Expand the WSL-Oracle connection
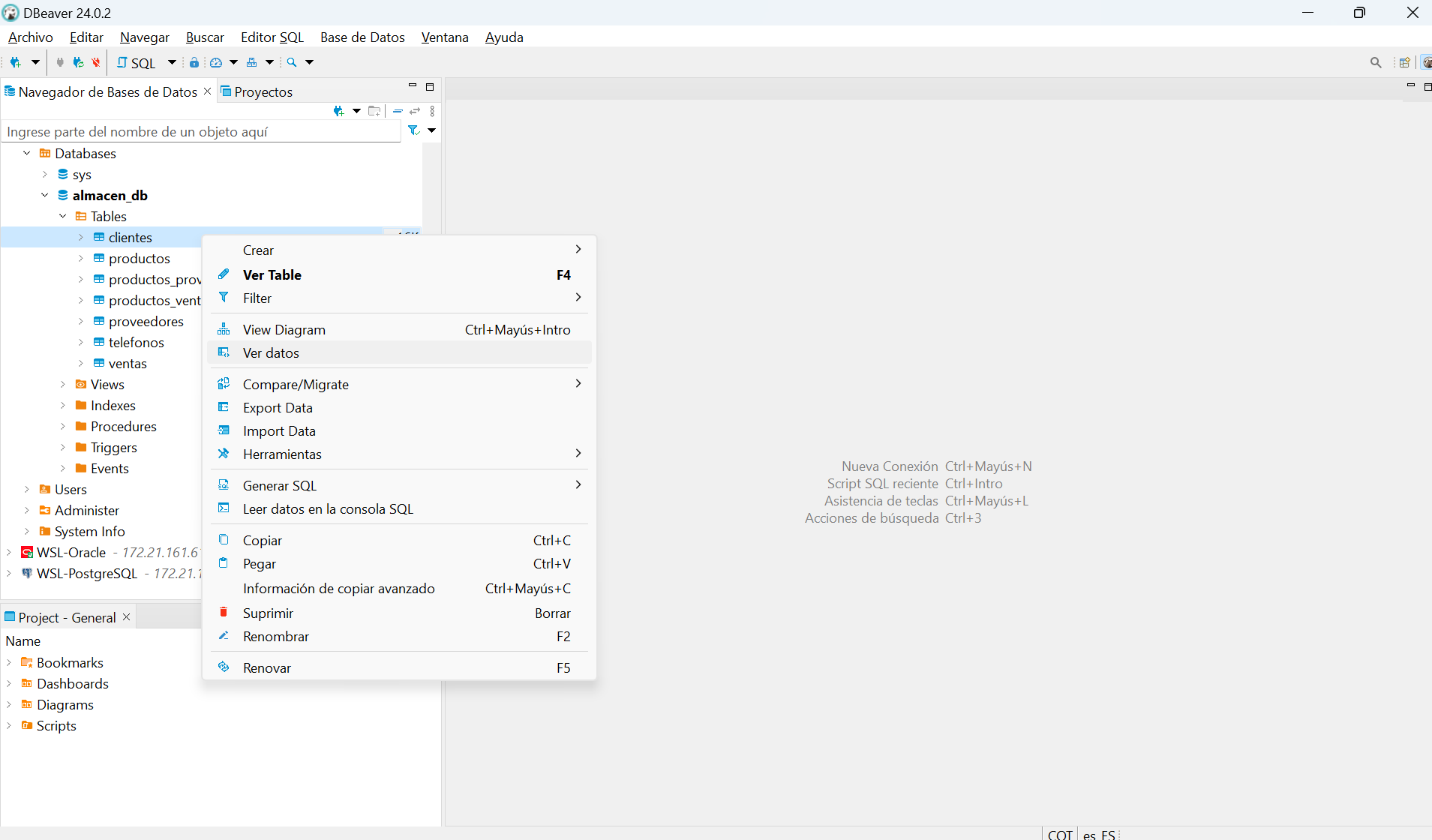1432x840 pixels. click(9, 552)
